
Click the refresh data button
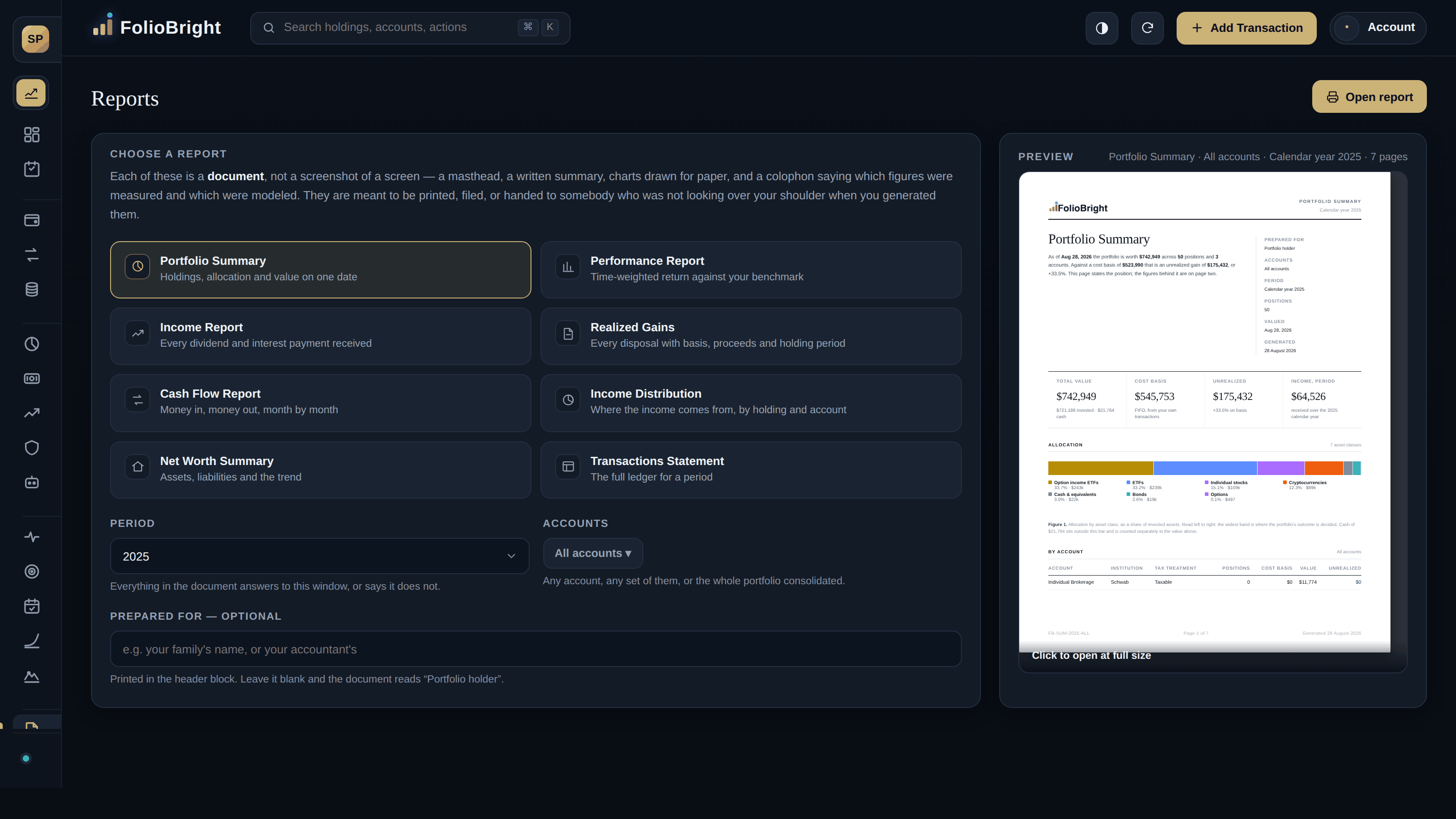[1147, 28]
